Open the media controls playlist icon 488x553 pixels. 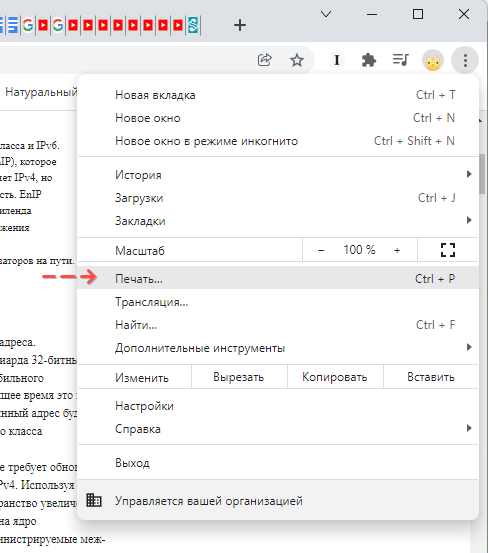401,60
